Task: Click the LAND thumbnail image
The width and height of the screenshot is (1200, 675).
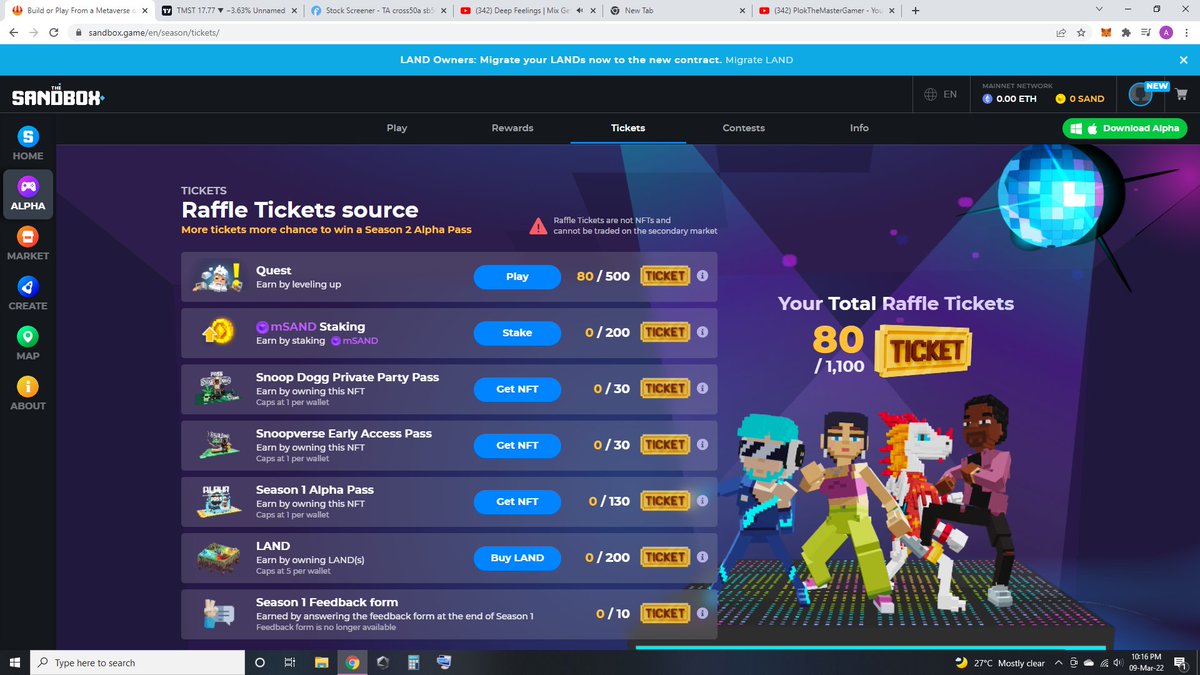Action: (216, 557)
